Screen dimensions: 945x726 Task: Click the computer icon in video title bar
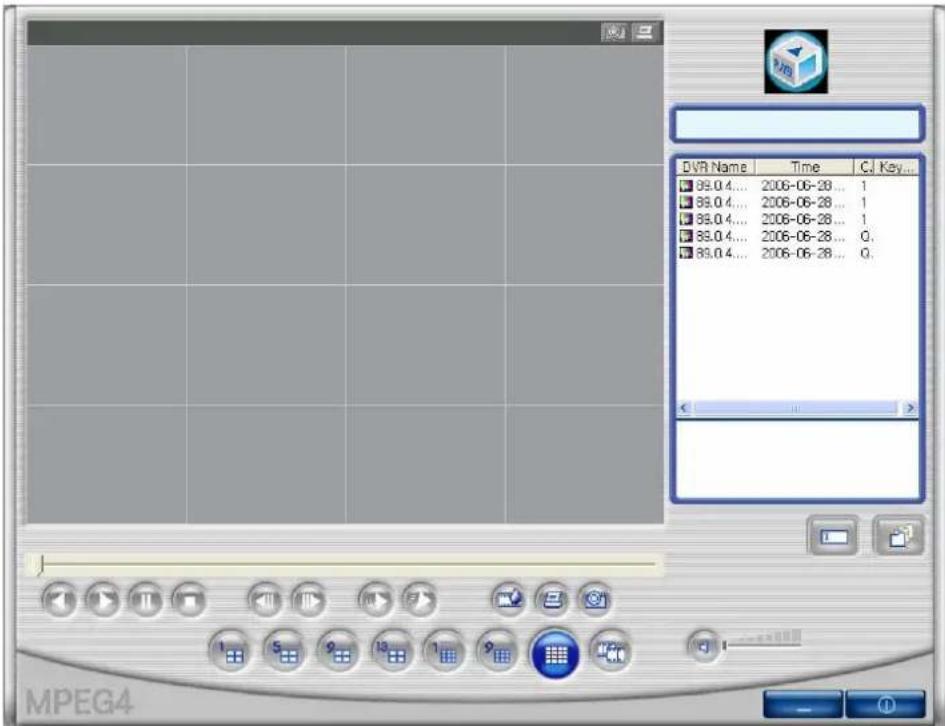pyautogui.click(x=644, y=32)
